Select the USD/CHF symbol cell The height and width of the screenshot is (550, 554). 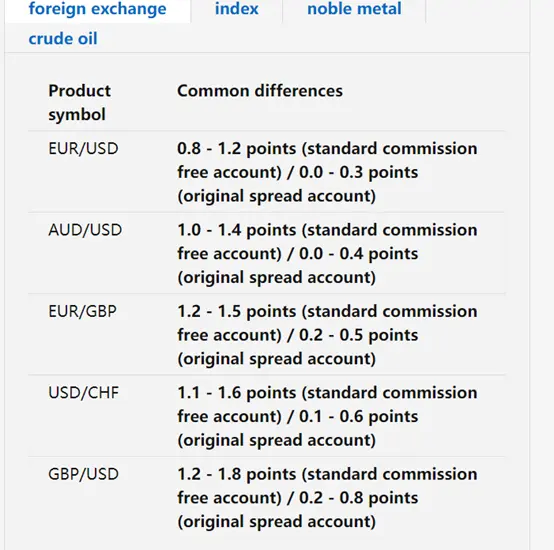coord(83,393)
